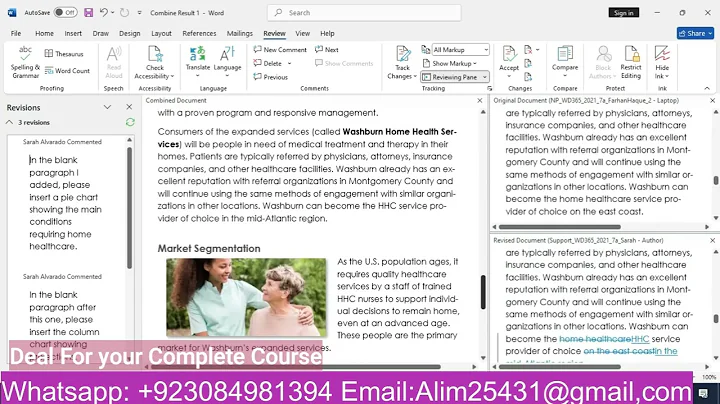Select the caregiver photo in document
Image resolution: width=720 pixels, height=404 pixels.
pos(246,297)
